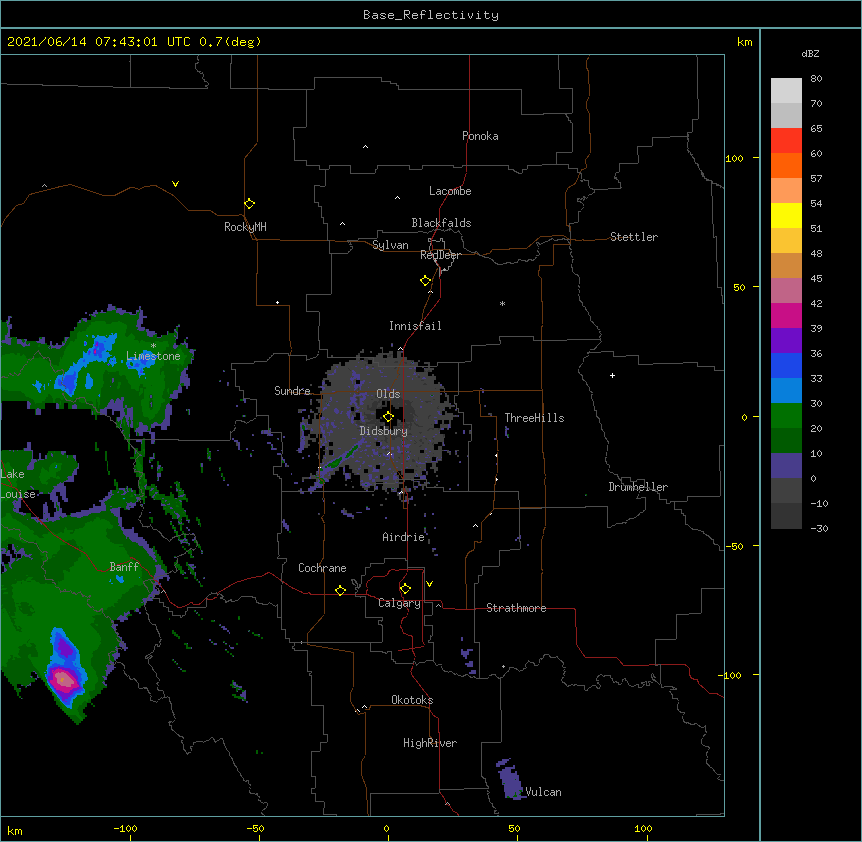The height and width of the screenshot is (842, 862).
Task: Click the HighRiver town label
Action: (x=430, y=743)
